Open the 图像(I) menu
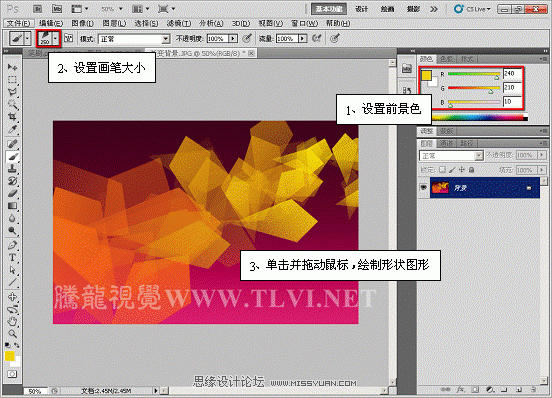This screenshot has width=552, height=398. [82, 23]
